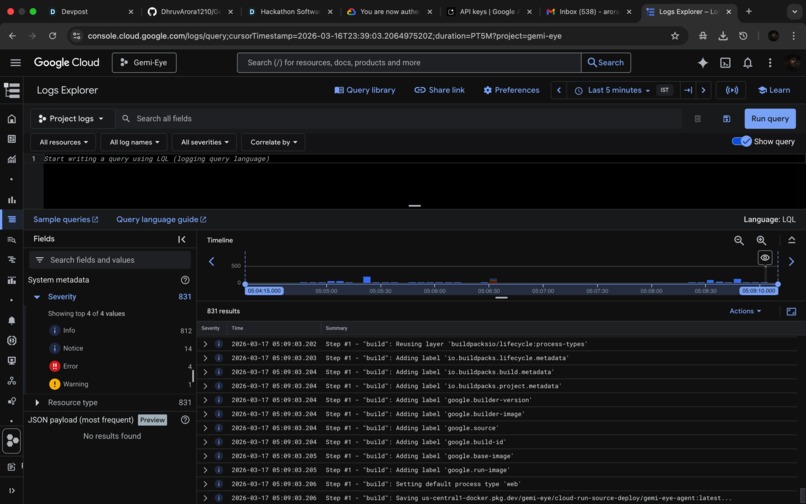The height and width of the screenshot is (504, 806).
Task: Collapse the Fields panel
Action: click(181, 239)
